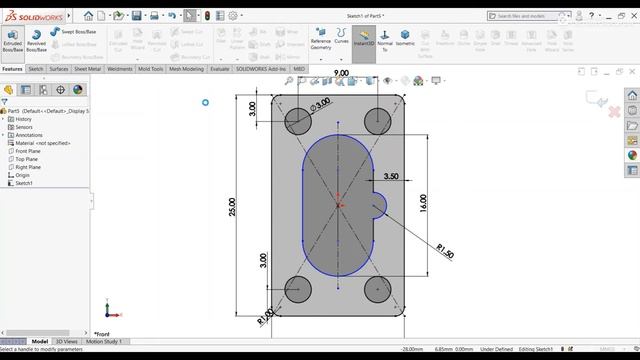Image resolution: width=640 pixels, height=360 pixels.
Task: Save the current part
Action: tap(136, 16)
